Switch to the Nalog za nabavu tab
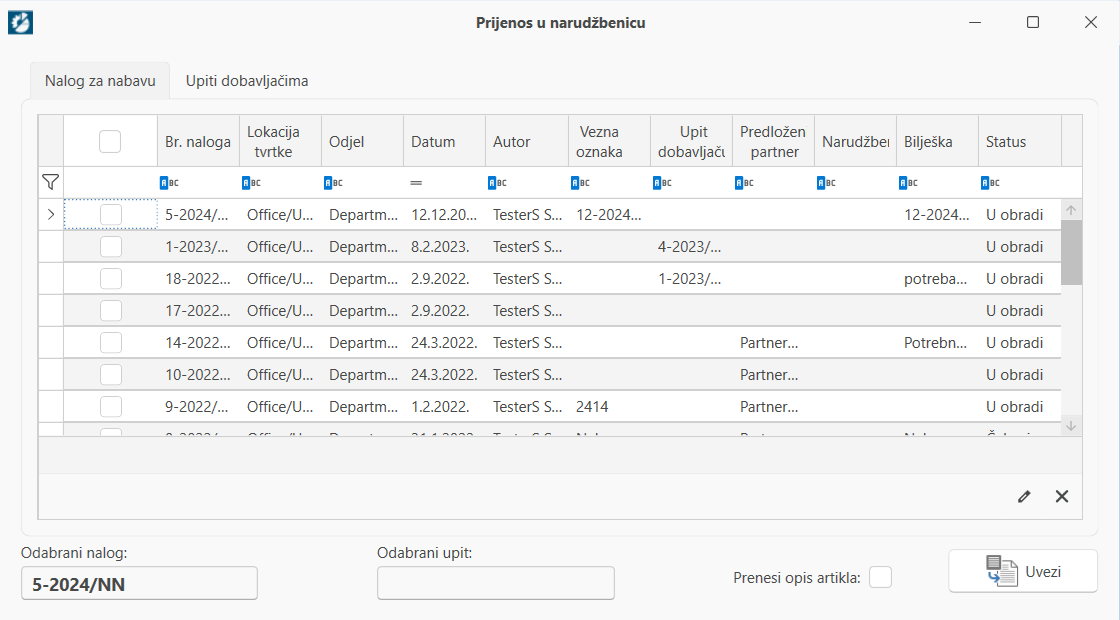This screenshot has height=620, width=1120. [x=100, y=81]
